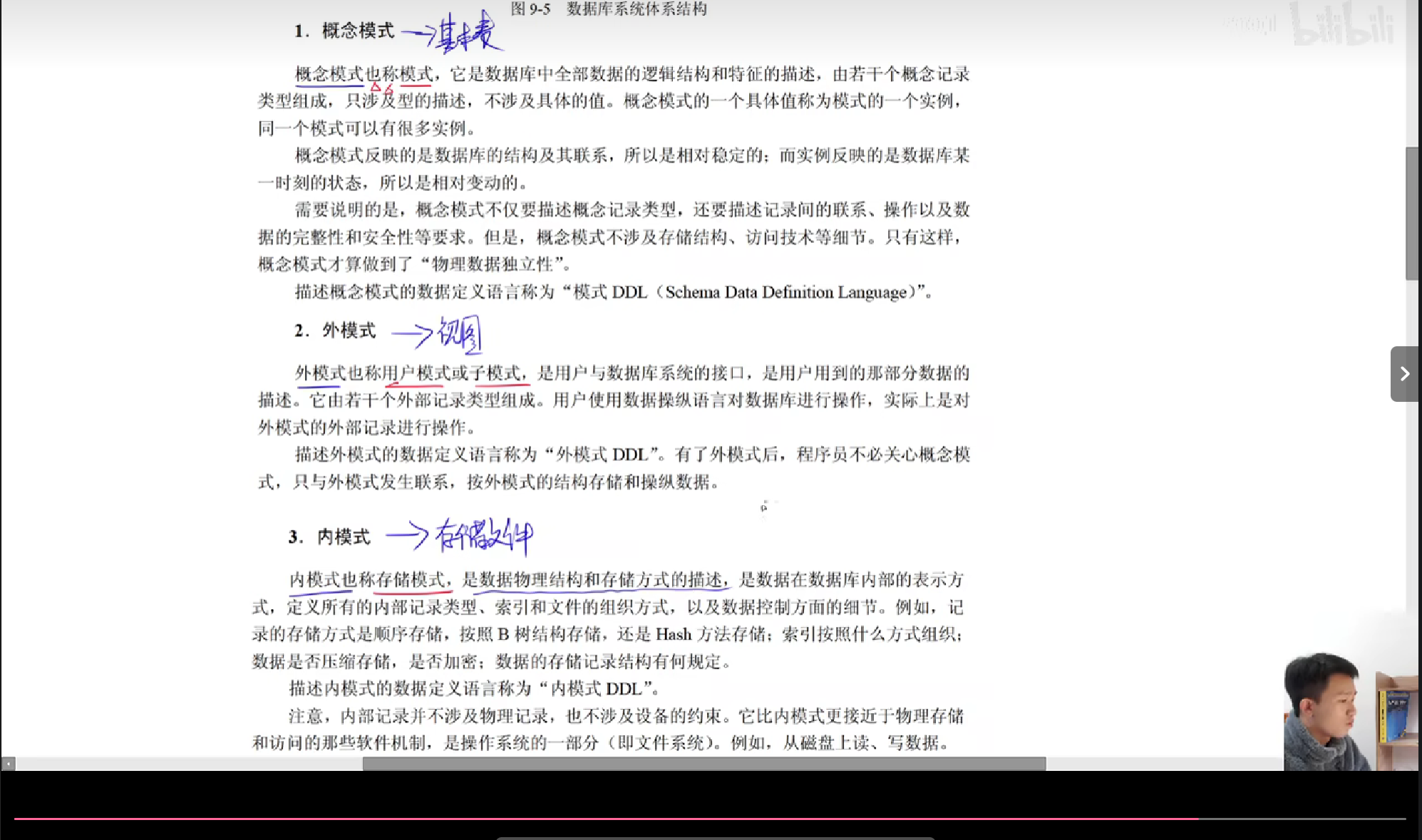Click the document's vertical scrollbar thumb
Viewport: 1422px width, 840px height.
point(1411,213)
